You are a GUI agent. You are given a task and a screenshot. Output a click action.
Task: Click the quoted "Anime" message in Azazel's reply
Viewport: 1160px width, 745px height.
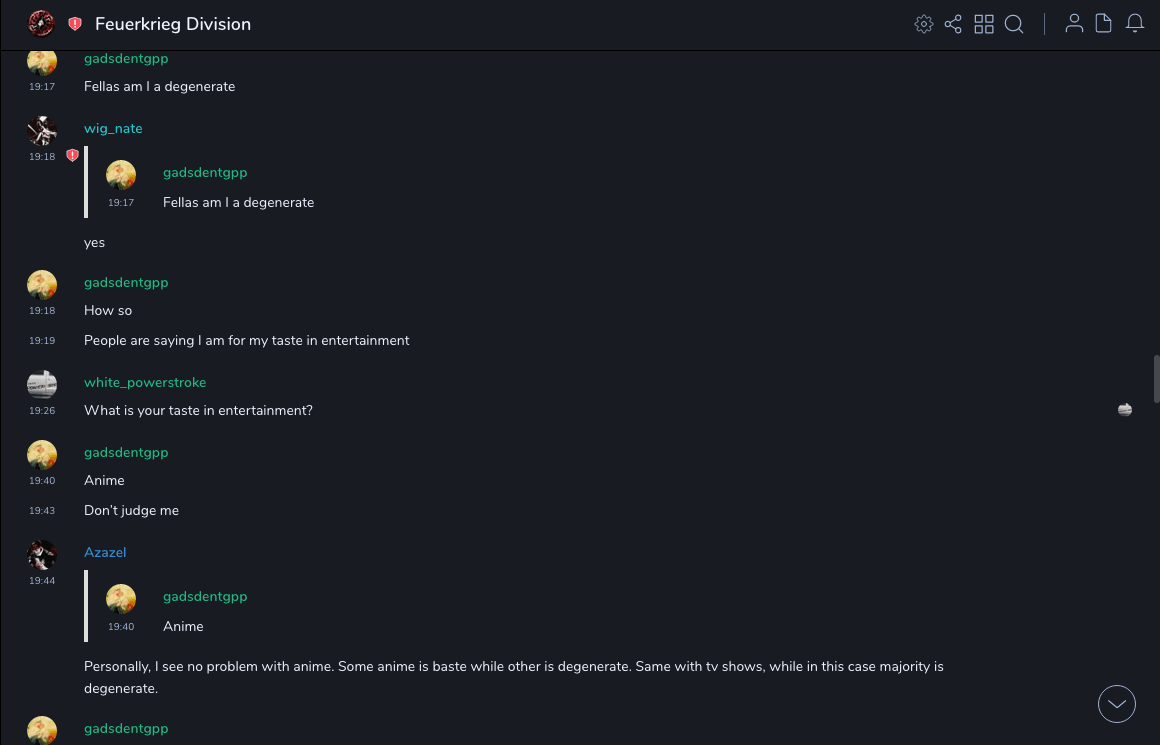point(183,627)
